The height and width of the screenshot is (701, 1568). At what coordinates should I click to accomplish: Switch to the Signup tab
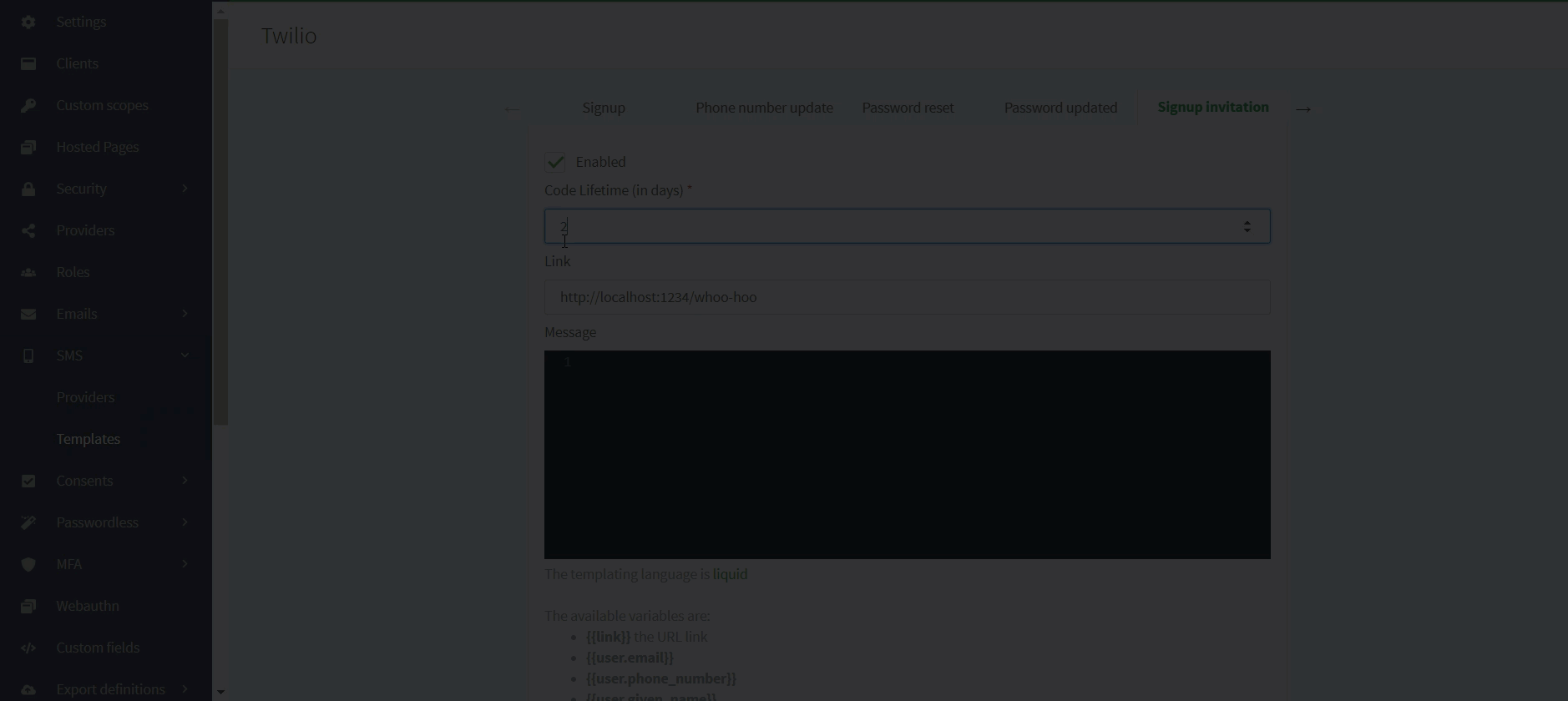(x=604, y=108)
